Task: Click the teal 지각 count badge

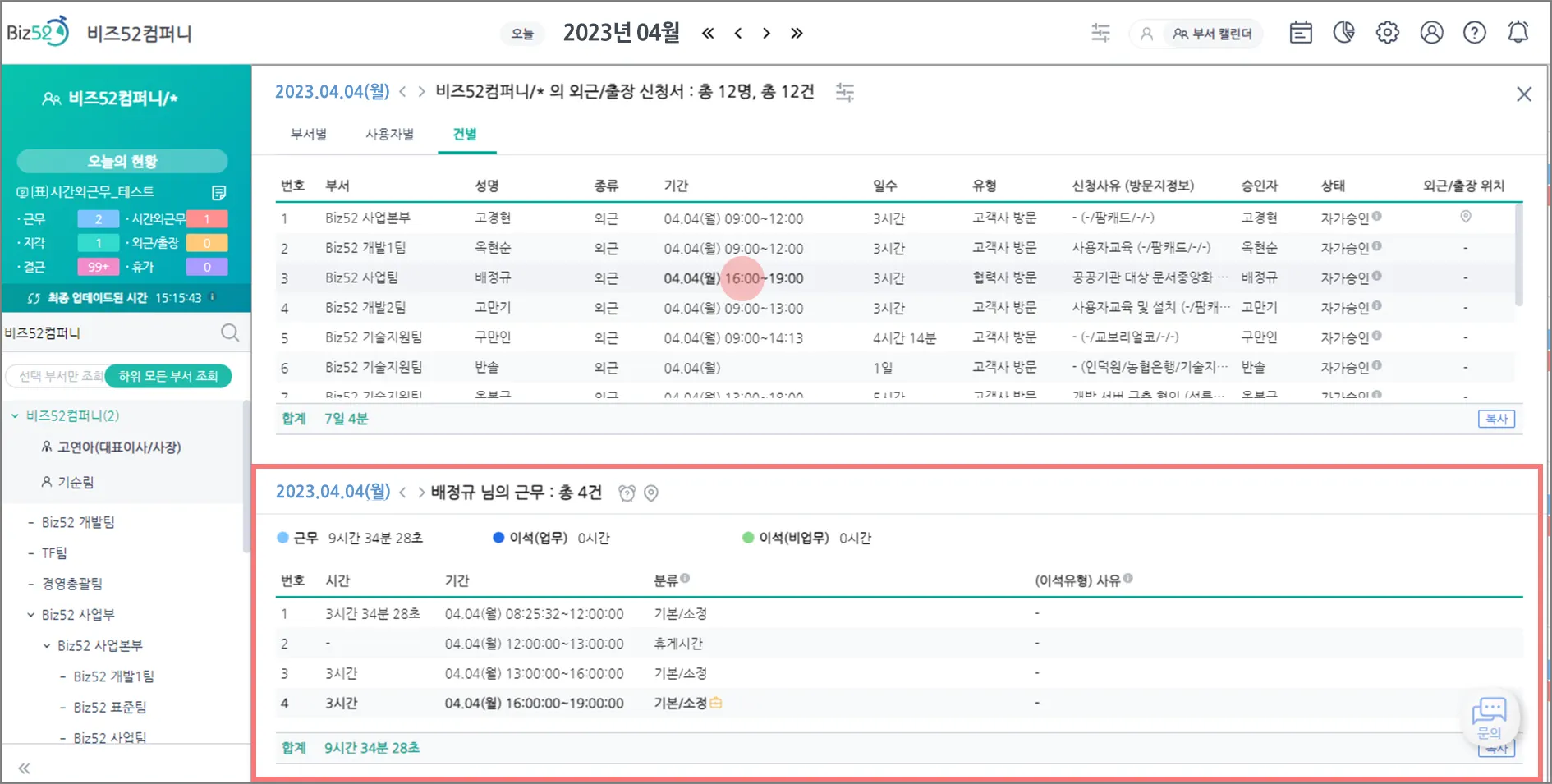Action: (x=99, y=243)
